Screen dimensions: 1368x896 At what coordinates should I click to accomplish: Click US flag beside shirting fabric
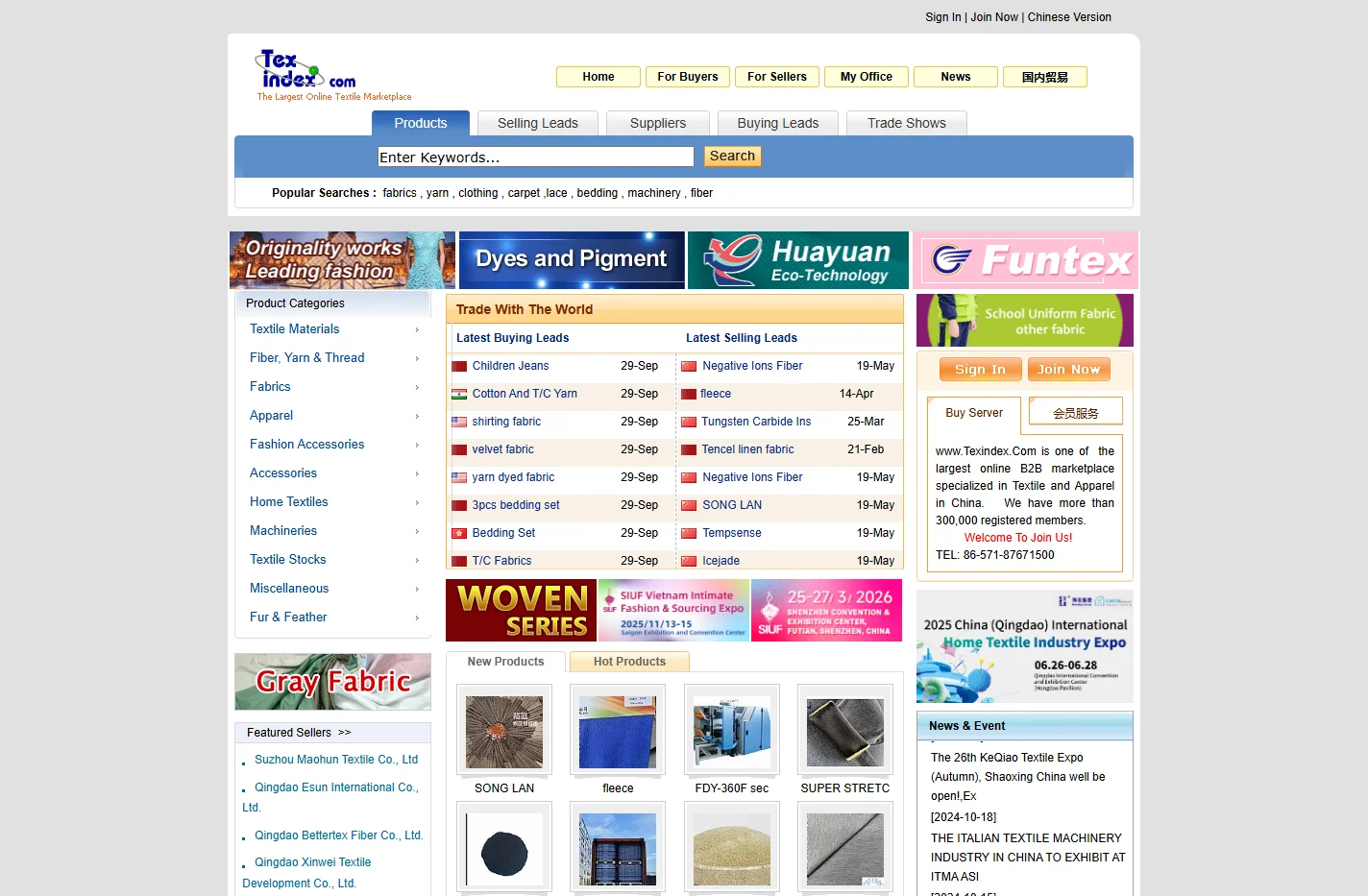tap(459, 423)
